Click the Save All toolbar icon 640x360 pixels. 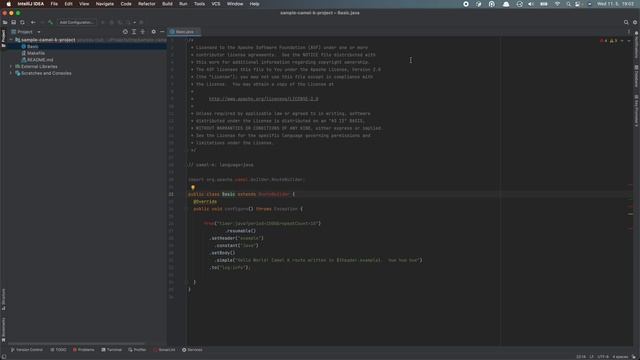[13, 22]
